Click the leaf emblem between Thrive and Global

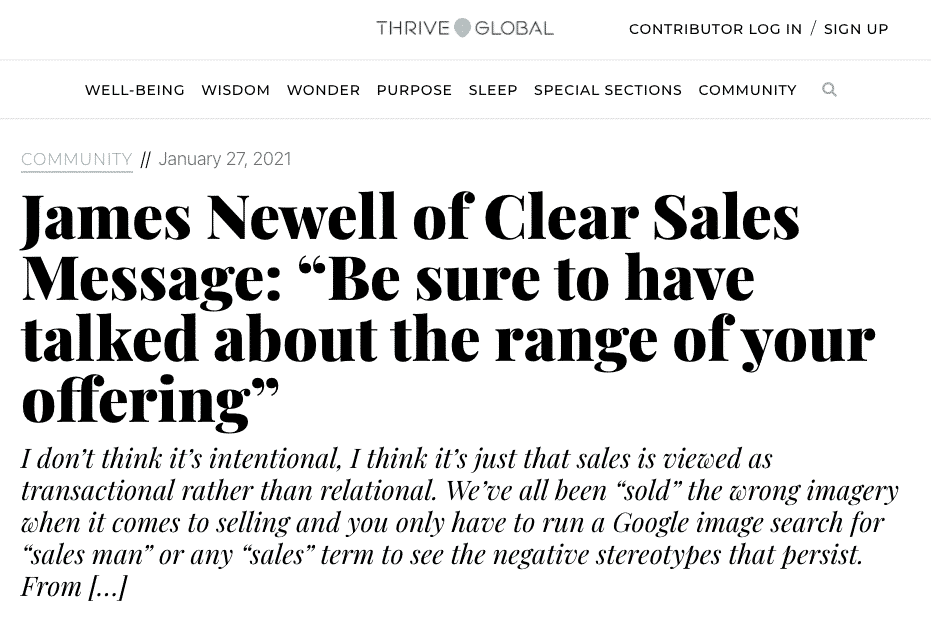tap(462, 28)
